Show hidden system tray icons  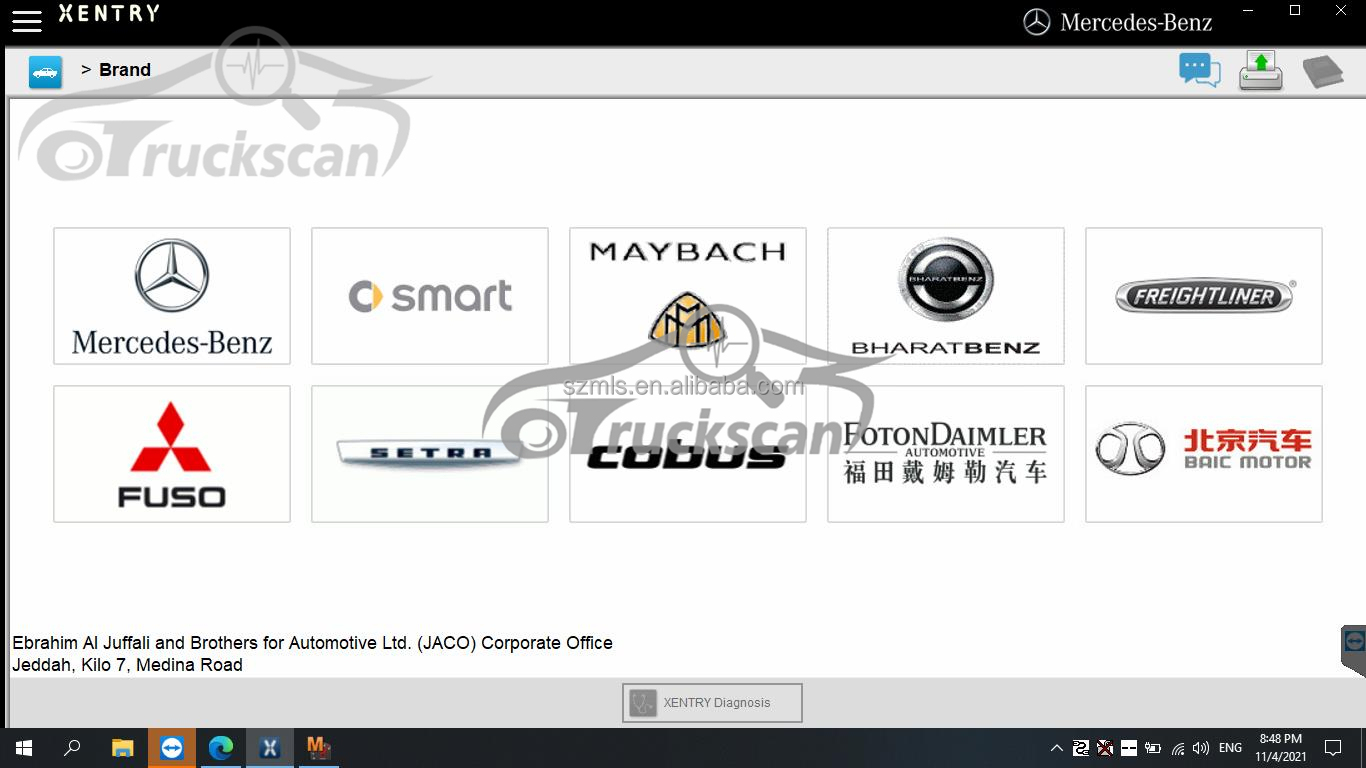click(x=1057, y=748)
